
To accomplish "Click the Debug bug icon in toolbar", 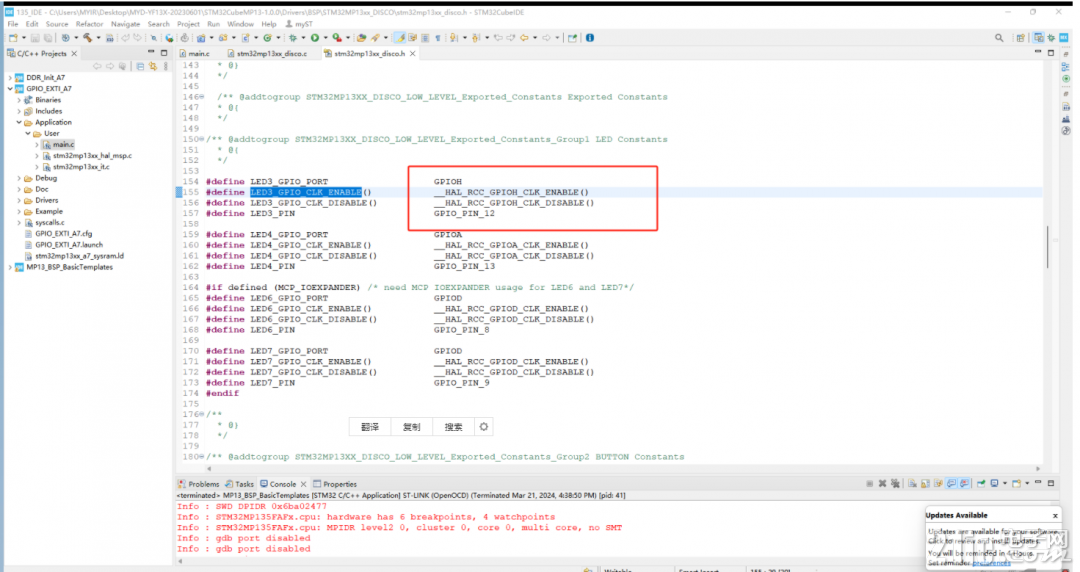I will click(292, 38).
